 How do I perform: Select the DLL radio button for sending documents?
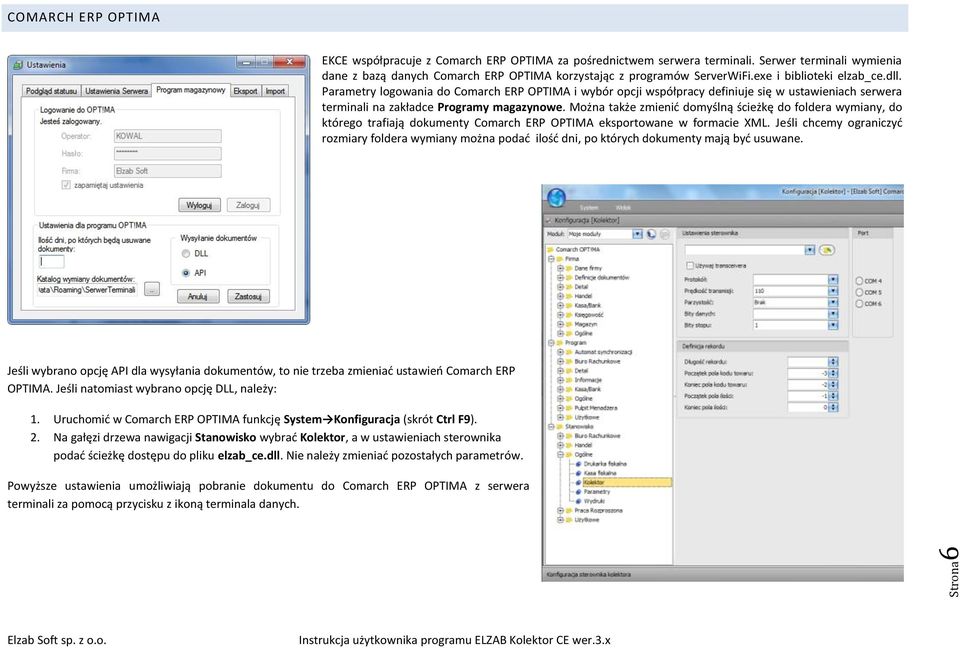(x=186, y=254)
